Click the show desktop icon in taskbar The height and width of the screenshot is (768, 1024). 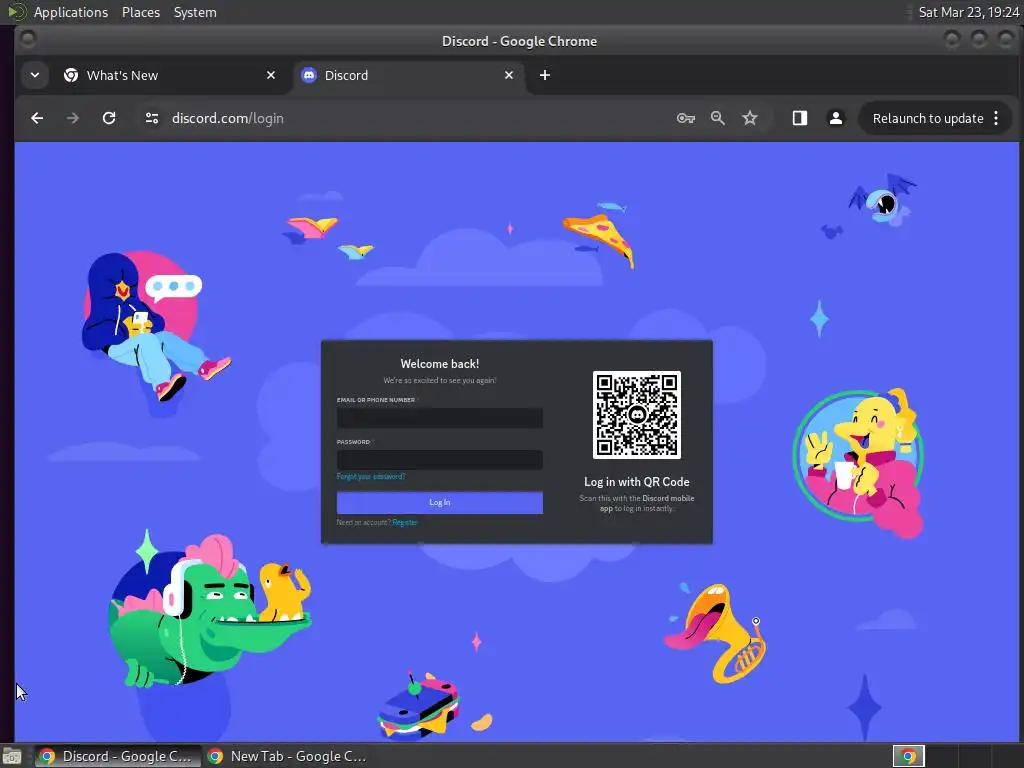[x=12, y=756]
